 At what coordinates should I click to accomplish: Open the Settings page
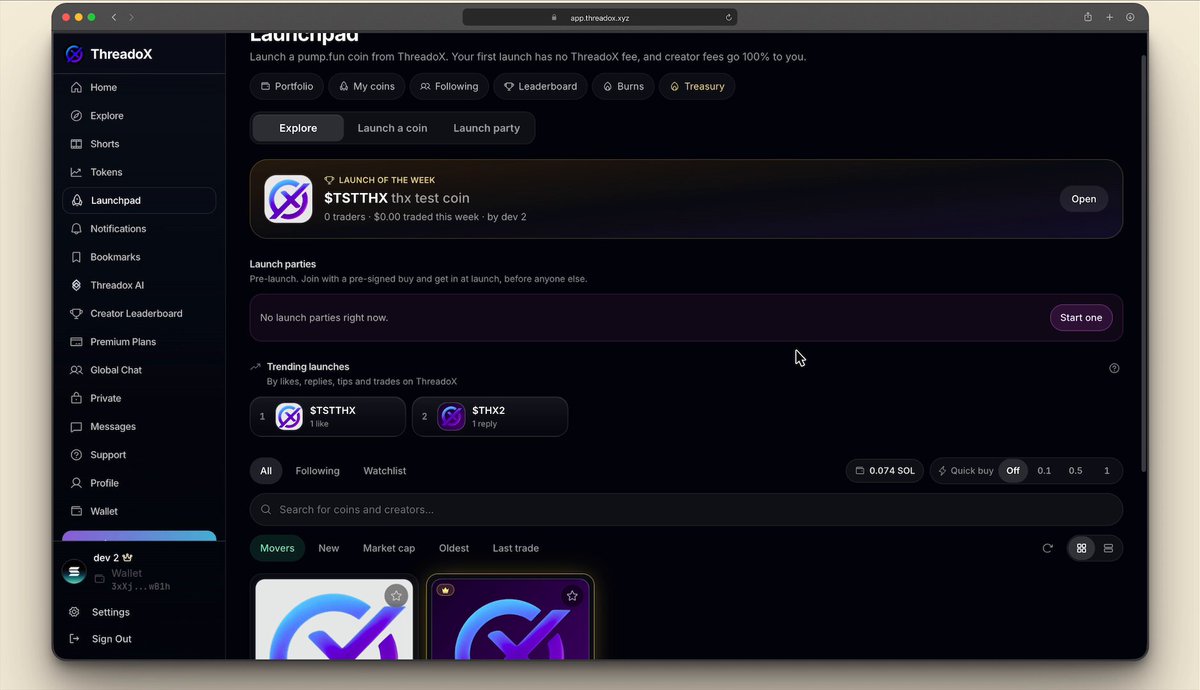(110, 612)
